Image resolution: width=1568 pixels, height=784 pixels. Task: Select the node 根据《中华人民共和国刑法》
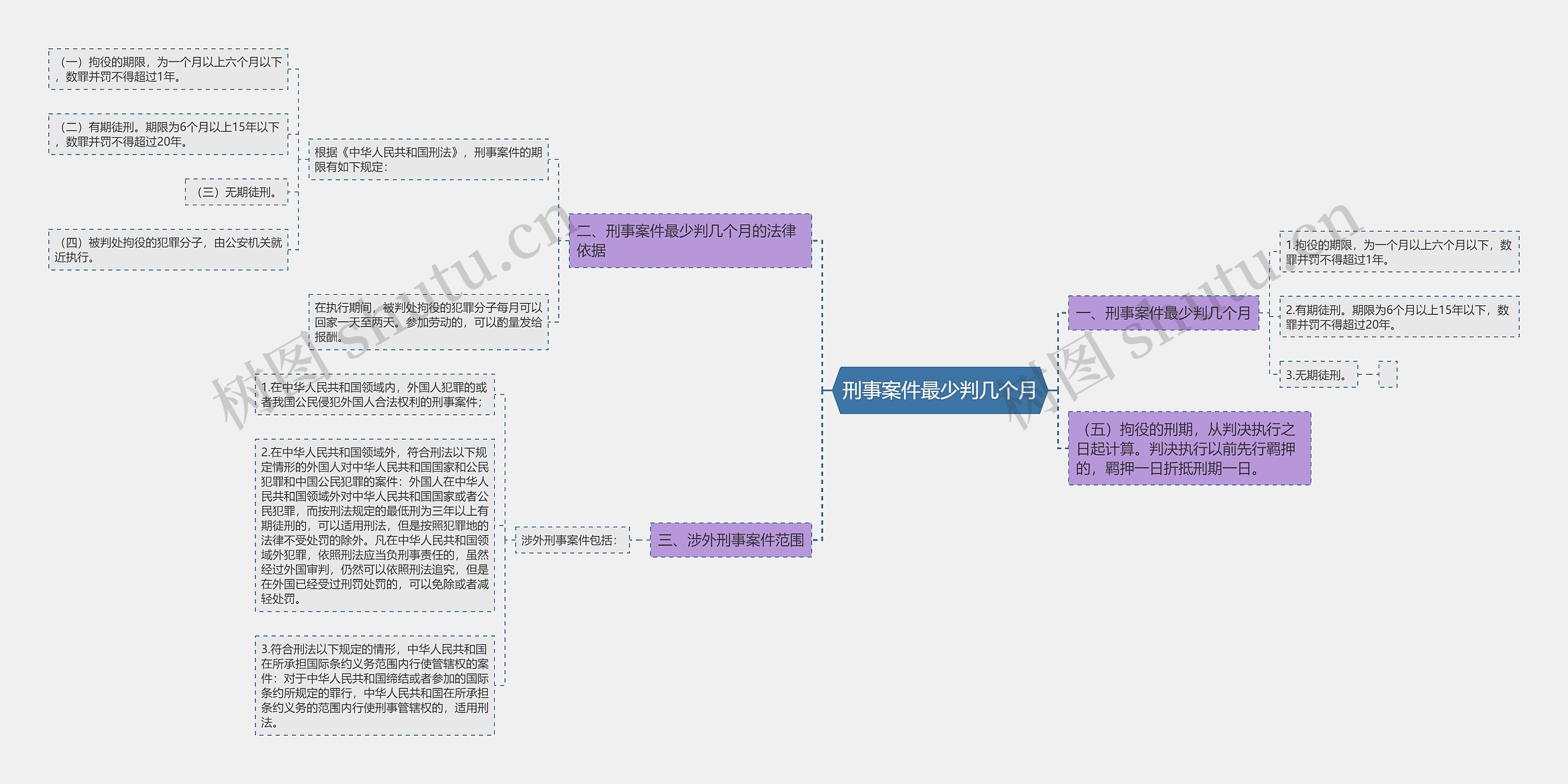click(428, 159)
